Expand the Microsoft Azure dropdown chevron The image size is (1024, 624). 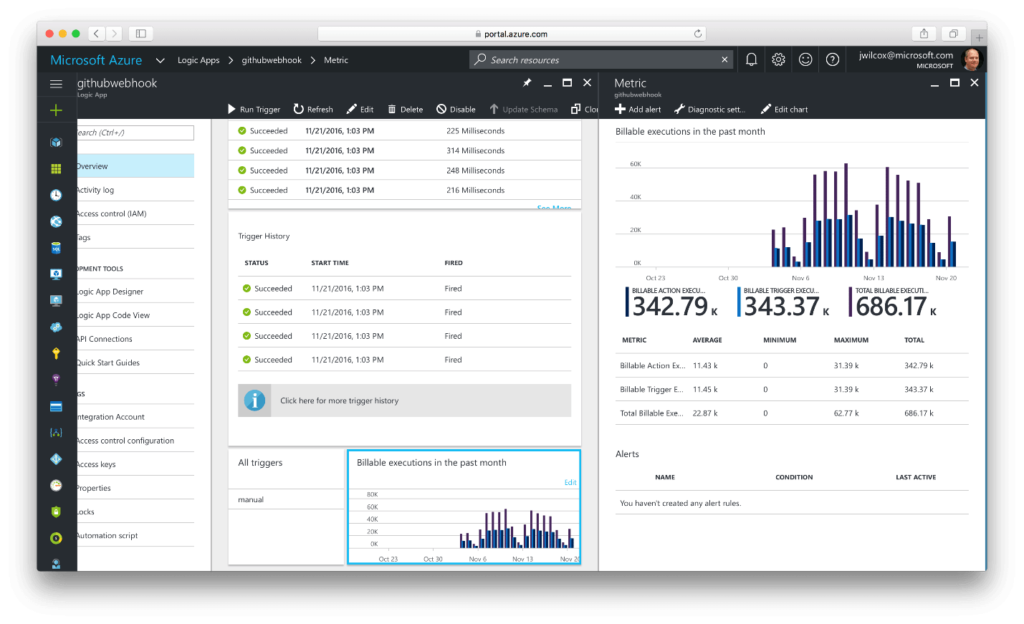(x=160, y=60)
